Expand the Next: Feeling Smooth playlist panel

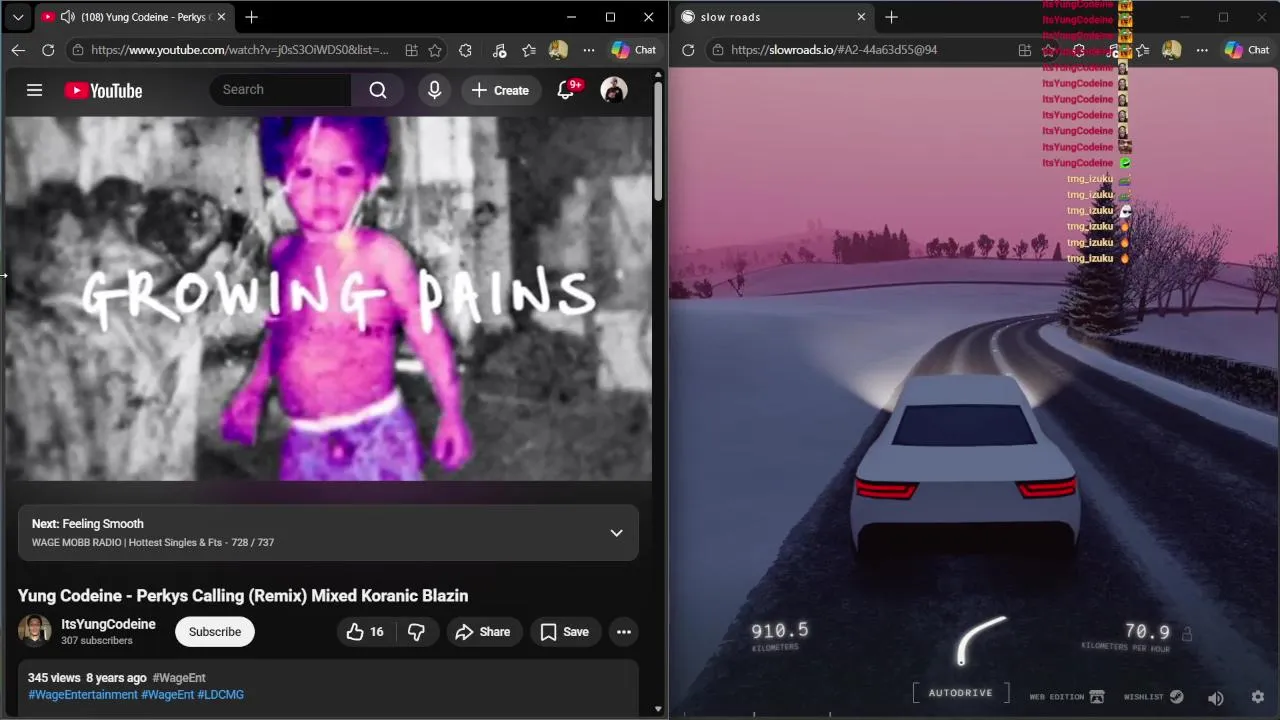(x=617, y=533)
